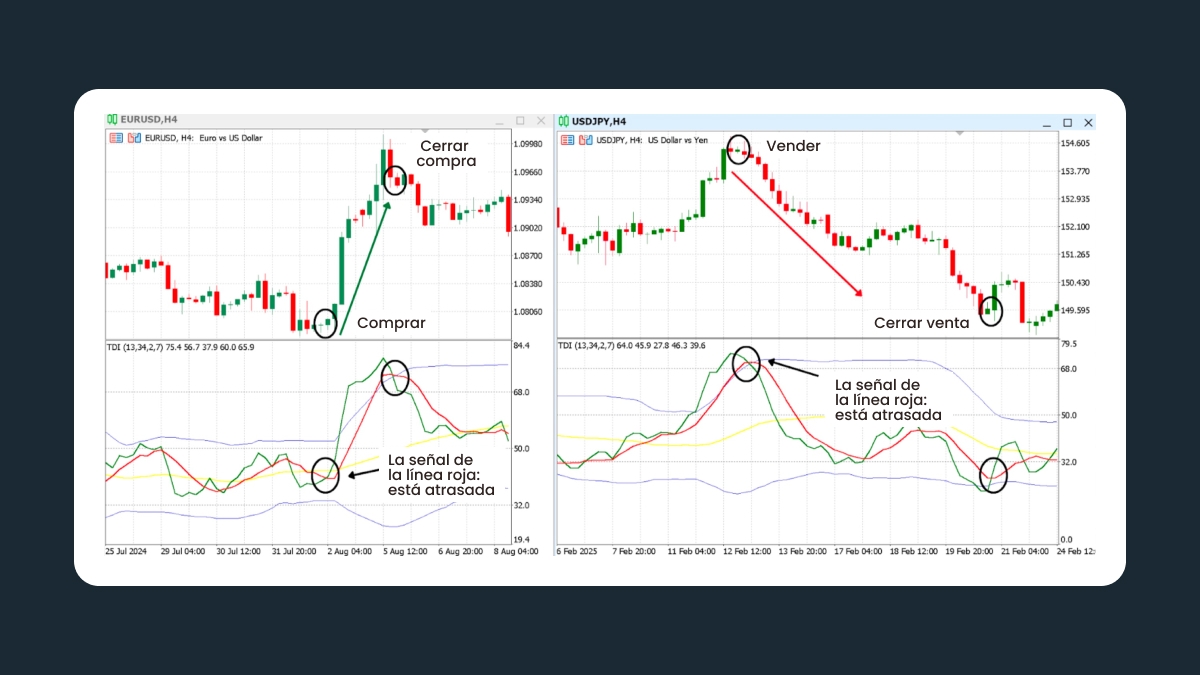The height and width of the screenshot is (675, 1200).
Task: Maximize the EURUSD,H4 chart window
Action: [x=521, y=120]
